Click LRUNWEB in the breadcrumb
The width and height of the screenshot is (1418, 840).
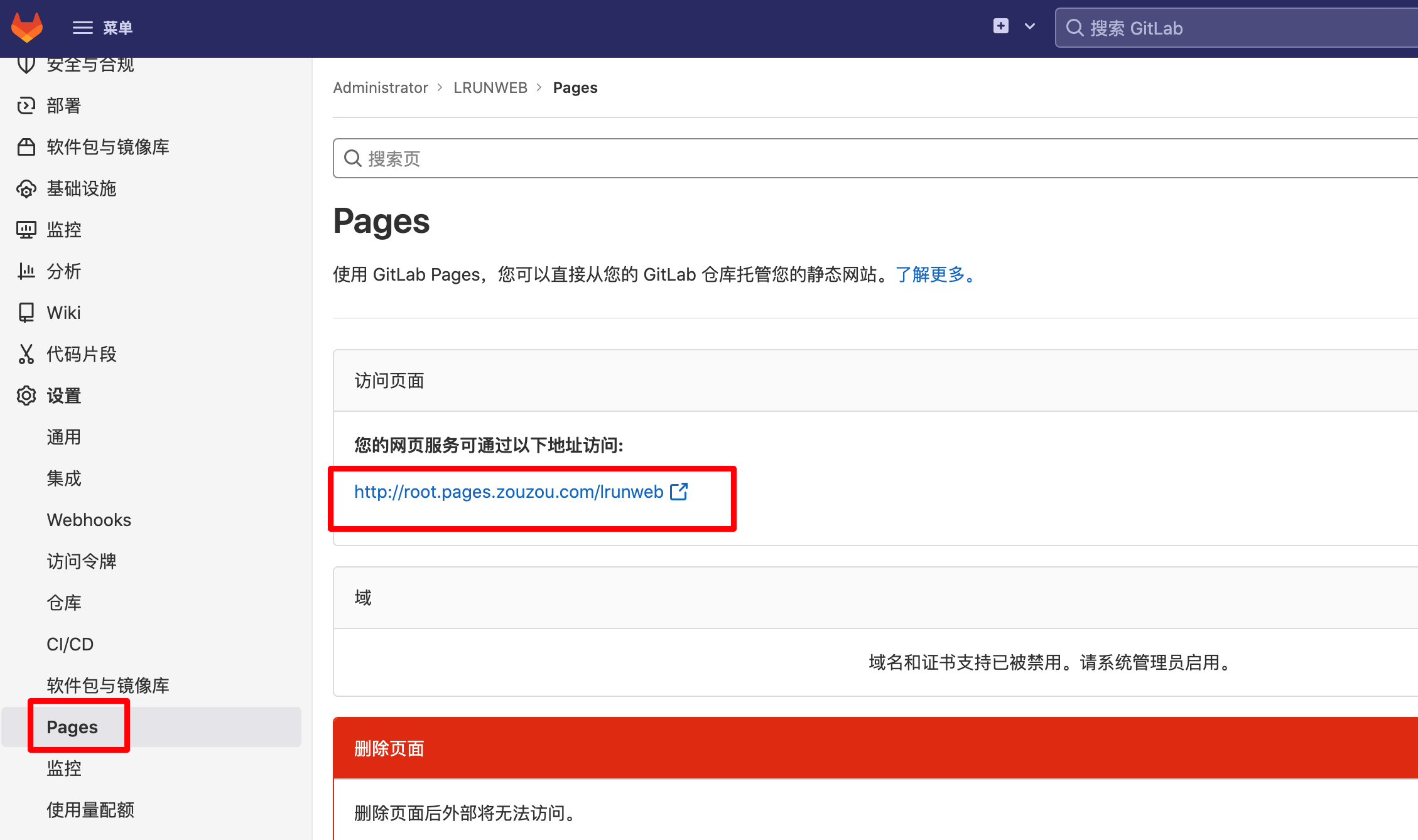tap(490, 88)
